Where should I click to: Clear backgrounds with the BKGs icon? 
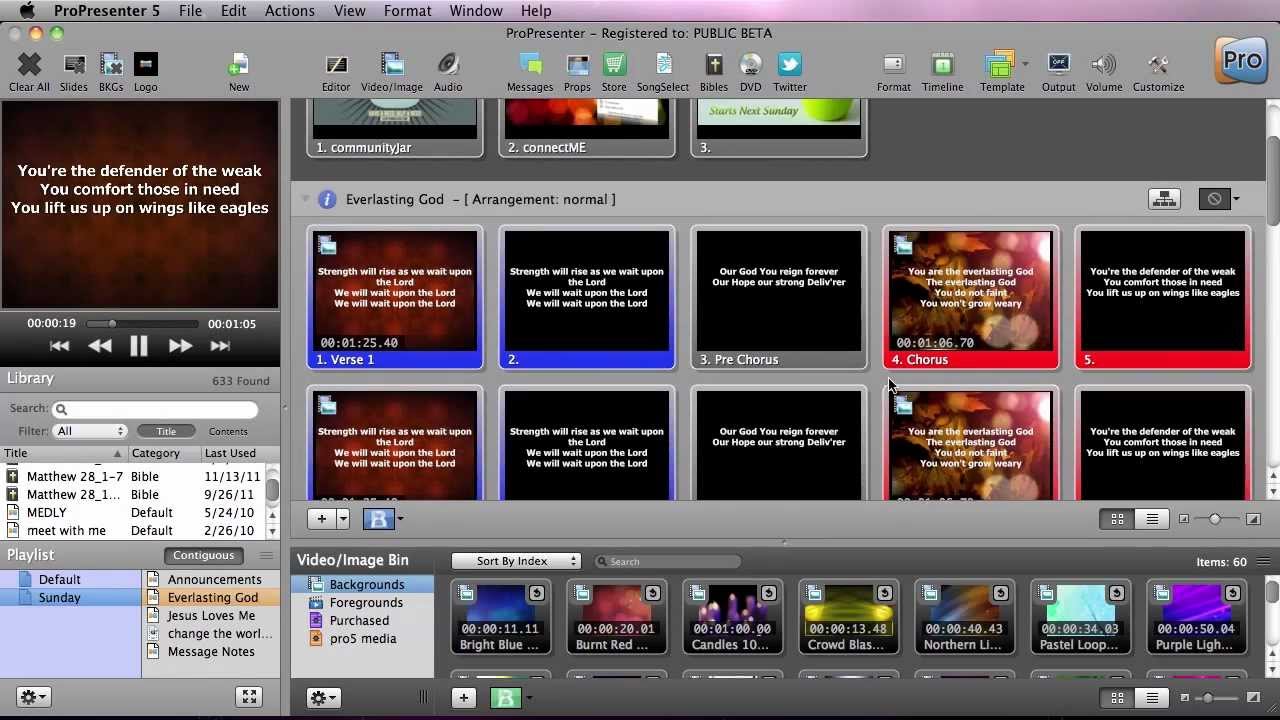tap(111, 66)
